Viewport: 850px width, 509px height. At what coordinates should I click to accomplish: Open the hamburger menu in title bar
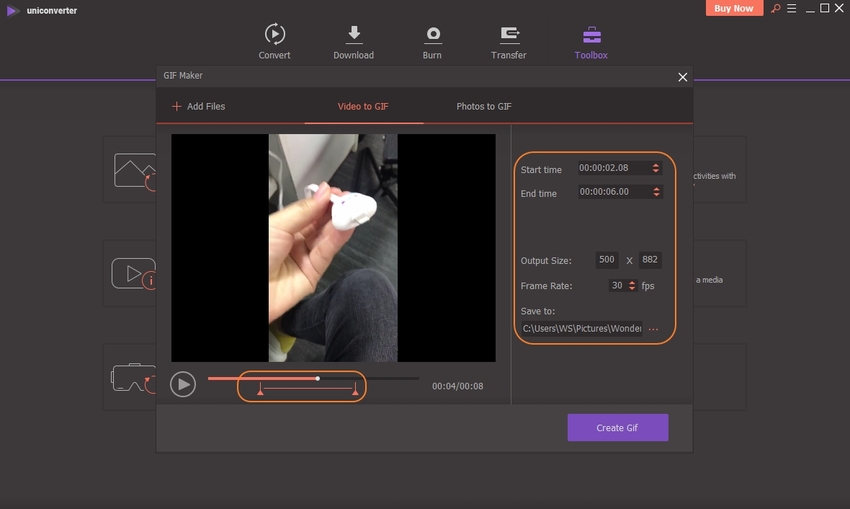click(x=790, y=9)
